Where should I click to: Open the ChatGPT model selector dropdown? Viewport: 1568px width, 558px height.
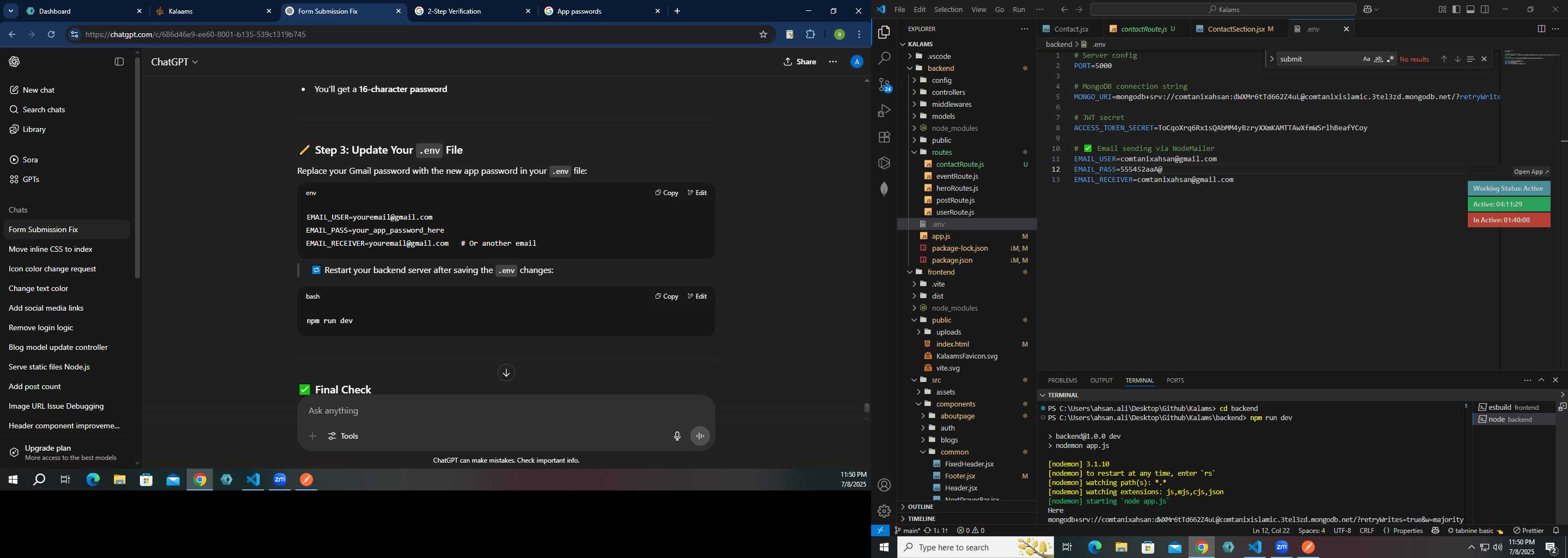coord(175,62)
